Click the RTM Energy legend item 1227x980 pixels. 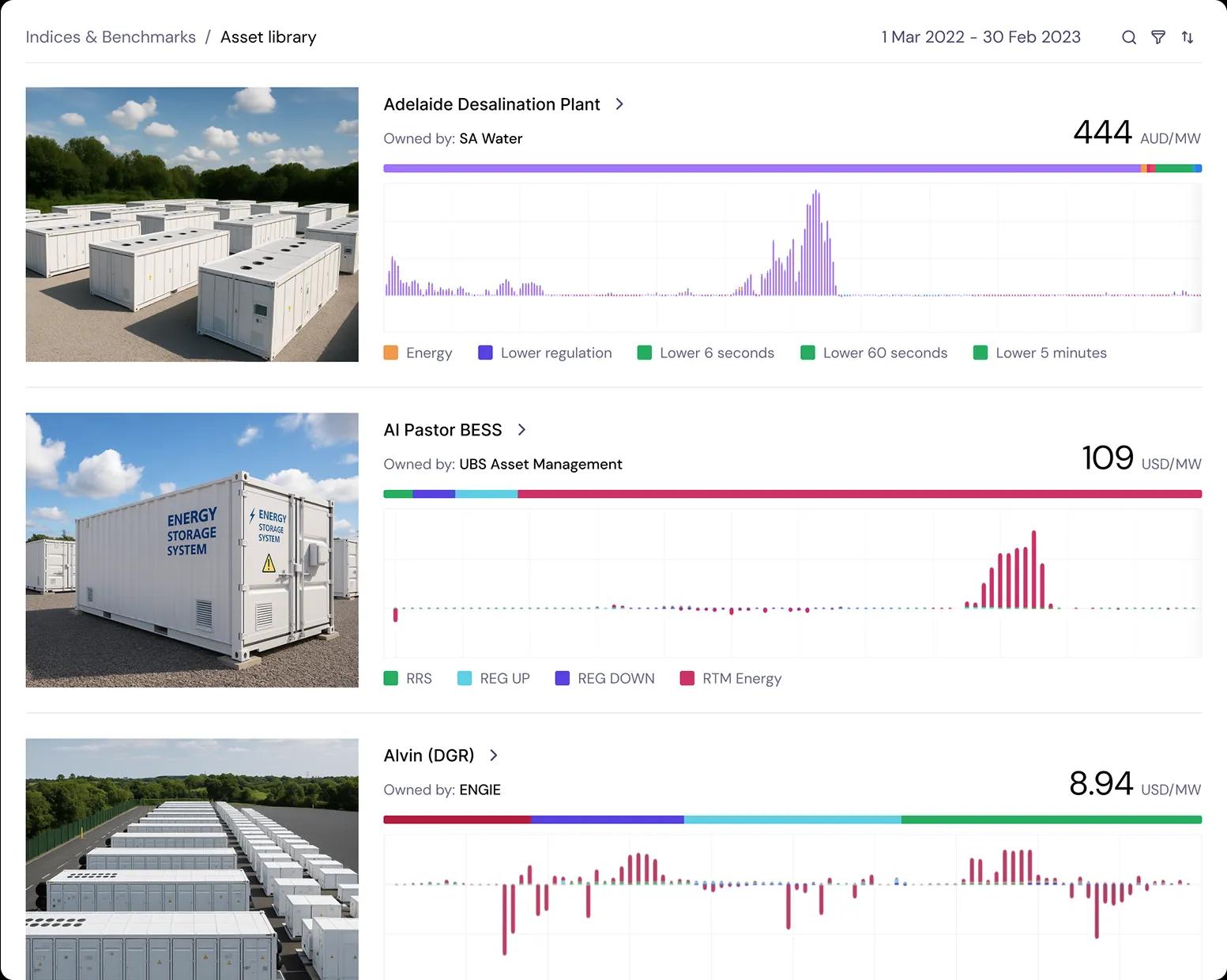(731, 679)
